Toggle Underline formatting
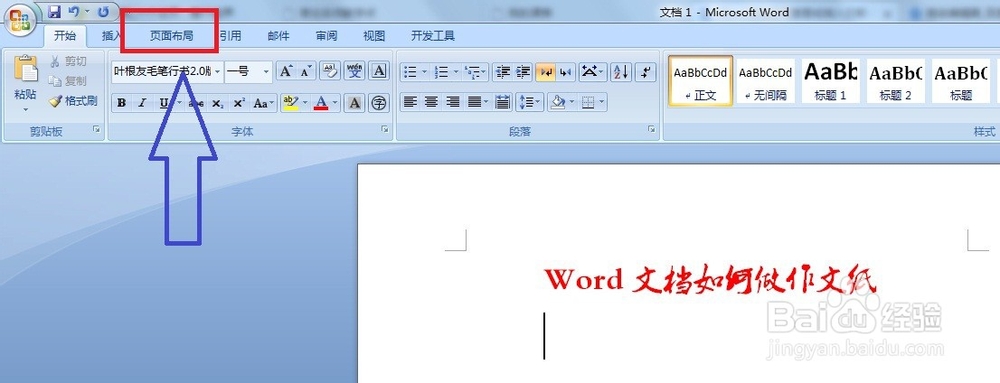Image resolution: width=1000 pixels, height=383 pixels. click(x=163, y=103)
